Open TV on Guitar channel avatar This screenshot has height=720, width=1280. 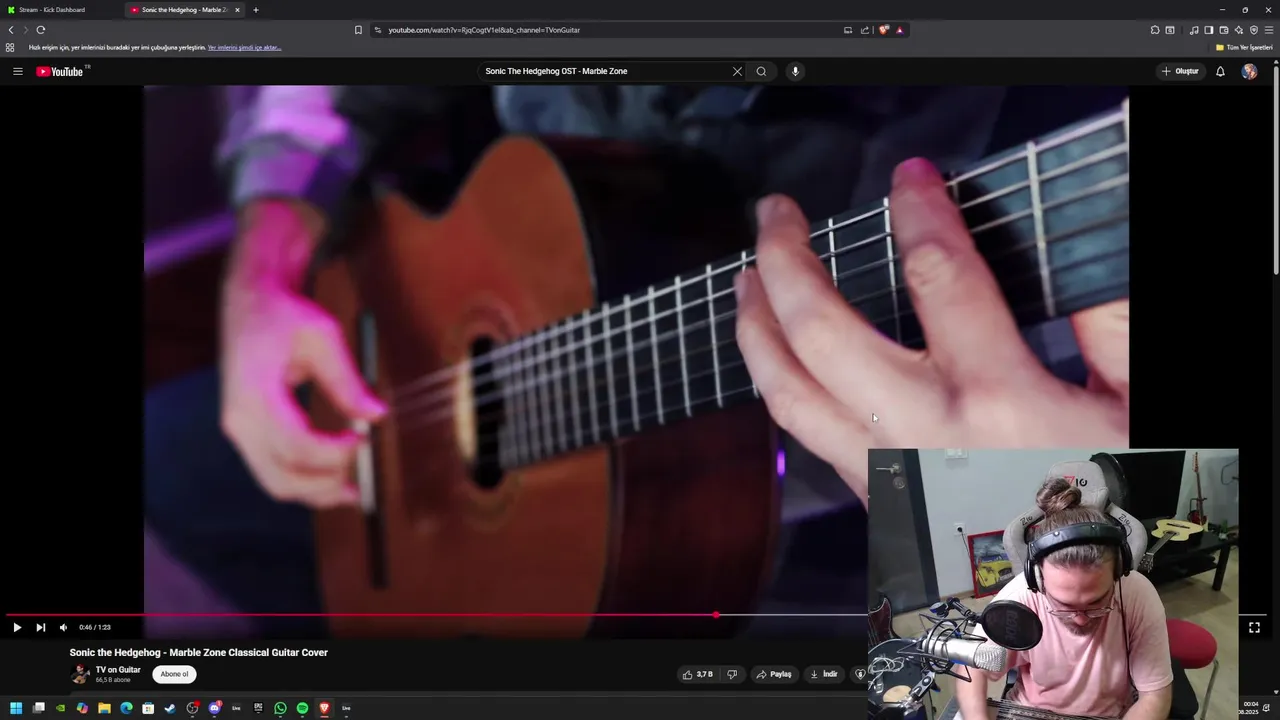coord(80,674)
